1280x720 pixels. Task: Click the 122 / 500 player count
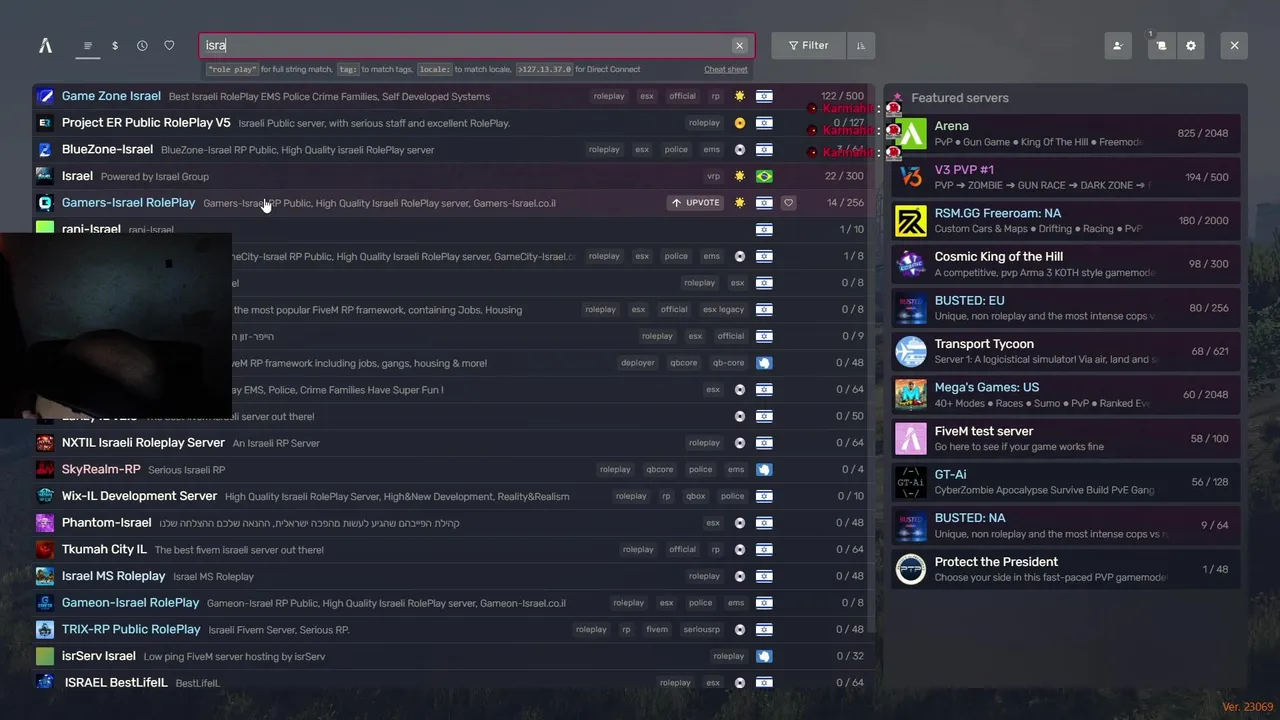(x=842, y=96)
